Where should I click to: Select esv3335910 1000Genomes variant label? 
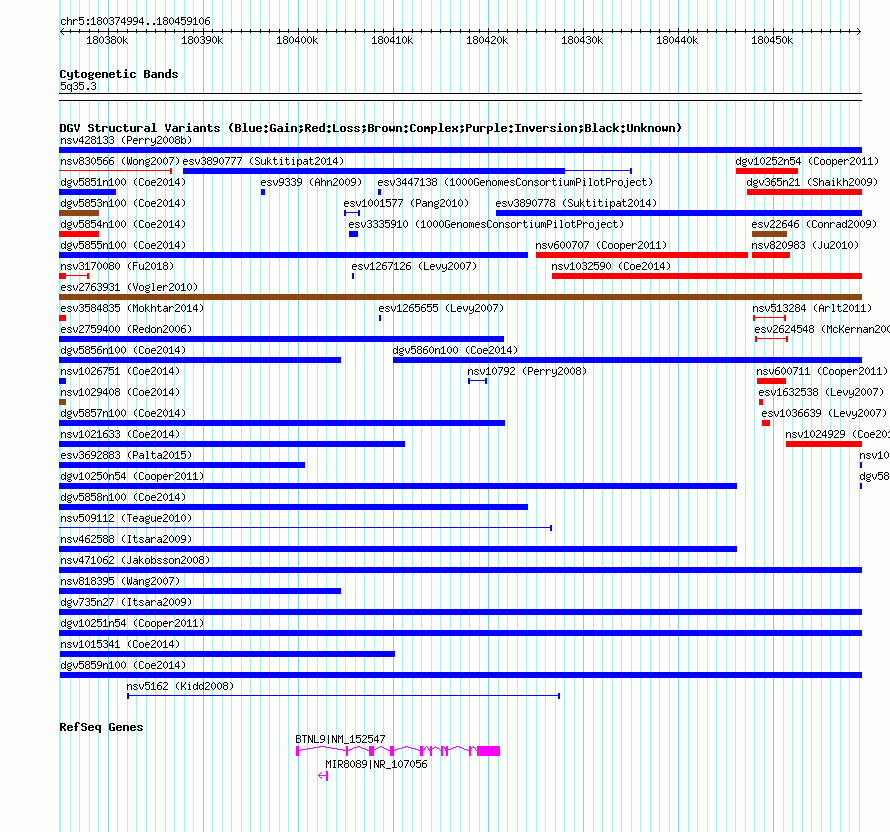pos(486,224)
